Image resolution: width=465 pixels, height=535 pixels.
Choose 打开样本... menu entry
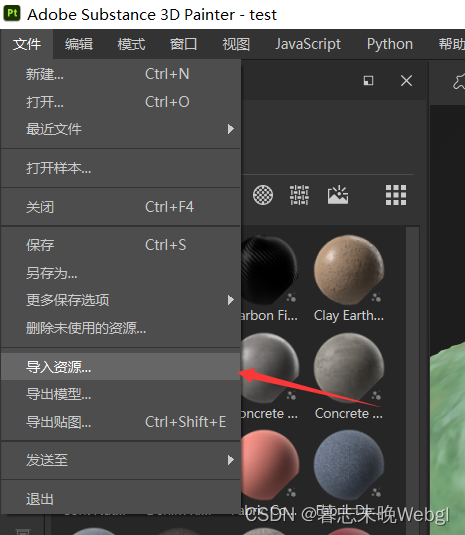tap(120, 168)
